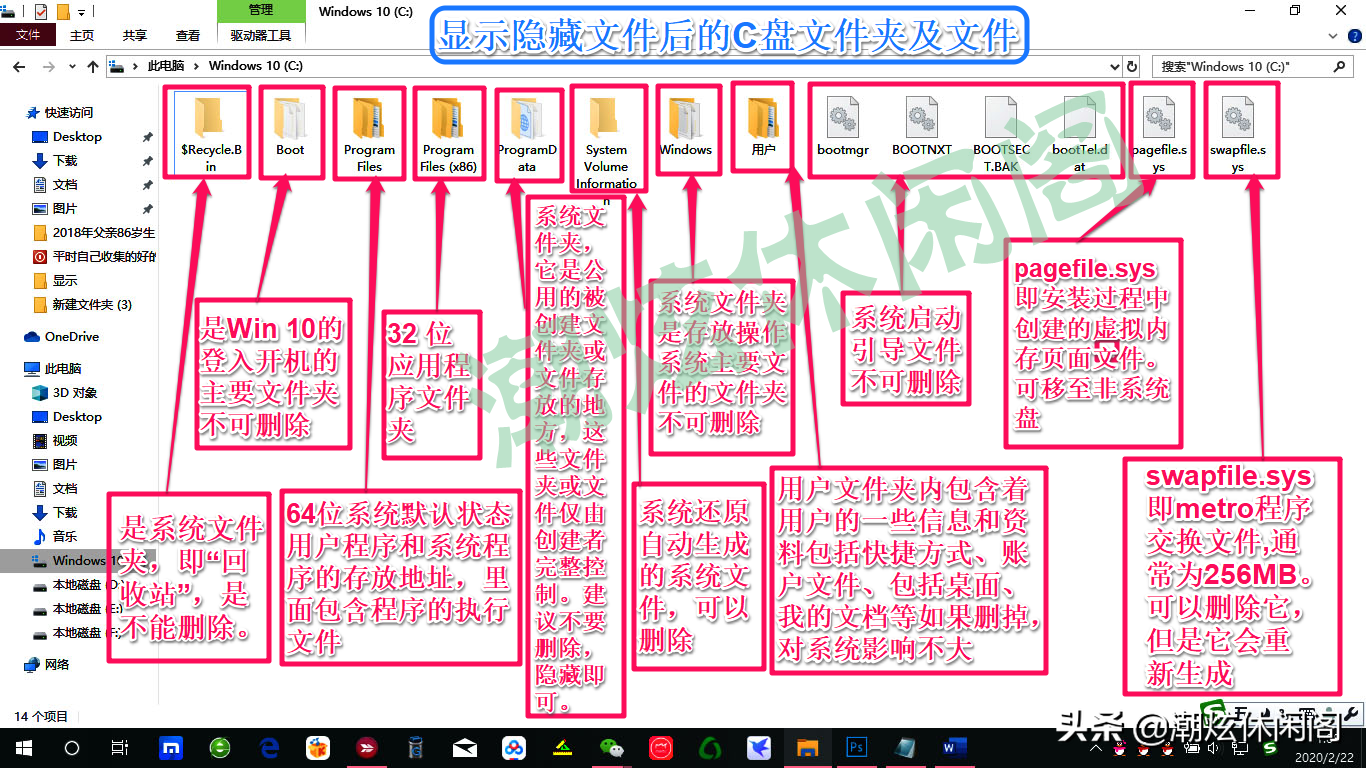Go back with the Back arrow
This screenshot has height=768, width=1366.
point(19,67)
